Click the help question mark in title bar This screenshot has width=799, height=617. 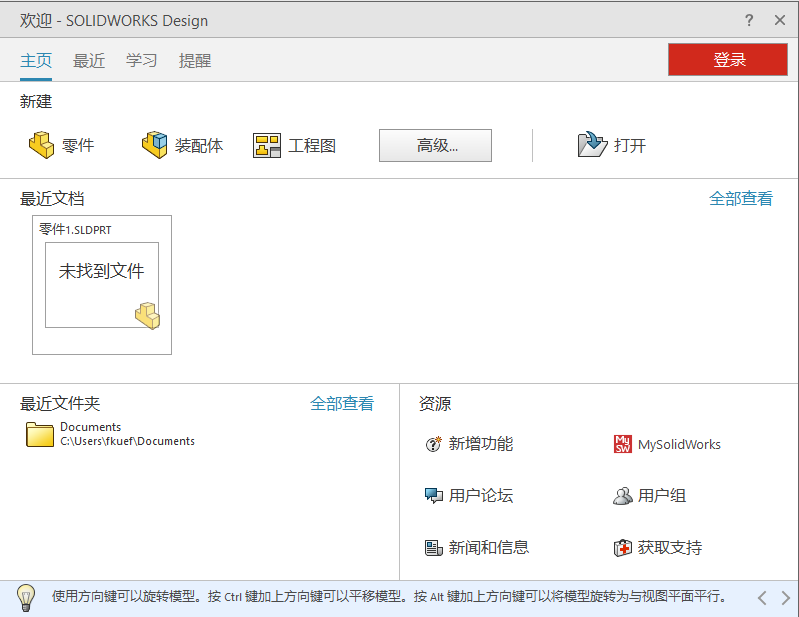coord(749,20)
